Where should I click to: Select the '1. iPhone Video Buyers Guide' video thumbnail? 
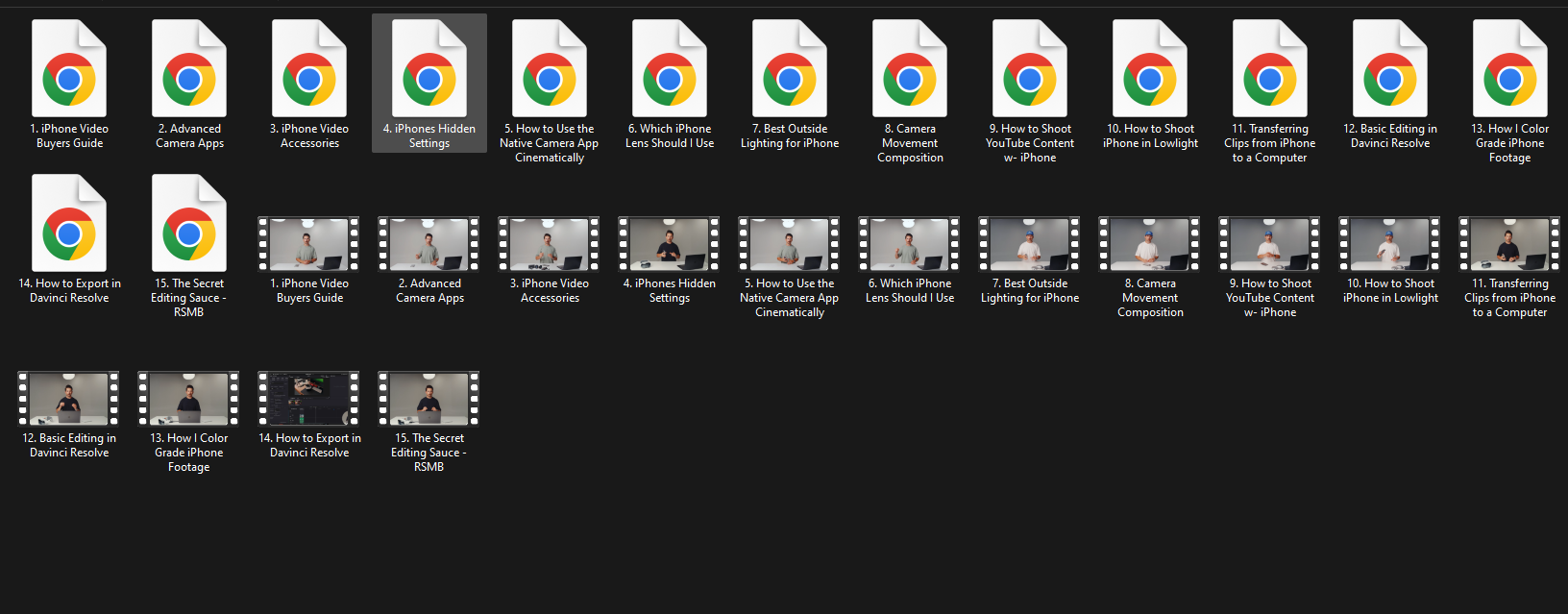pyautogui.click(x=309, y=244)
